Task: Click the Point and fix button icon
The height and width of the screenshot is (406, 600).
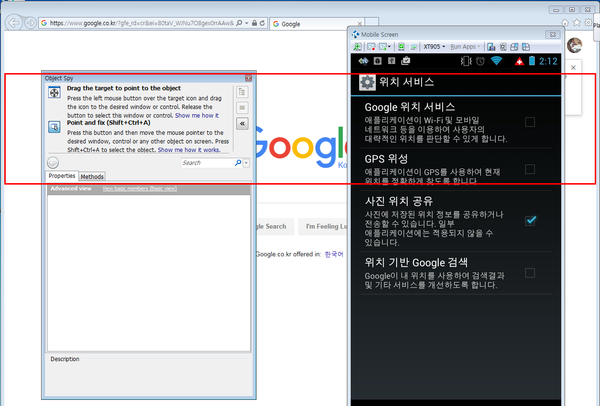Action: click(x=54, y=127)
